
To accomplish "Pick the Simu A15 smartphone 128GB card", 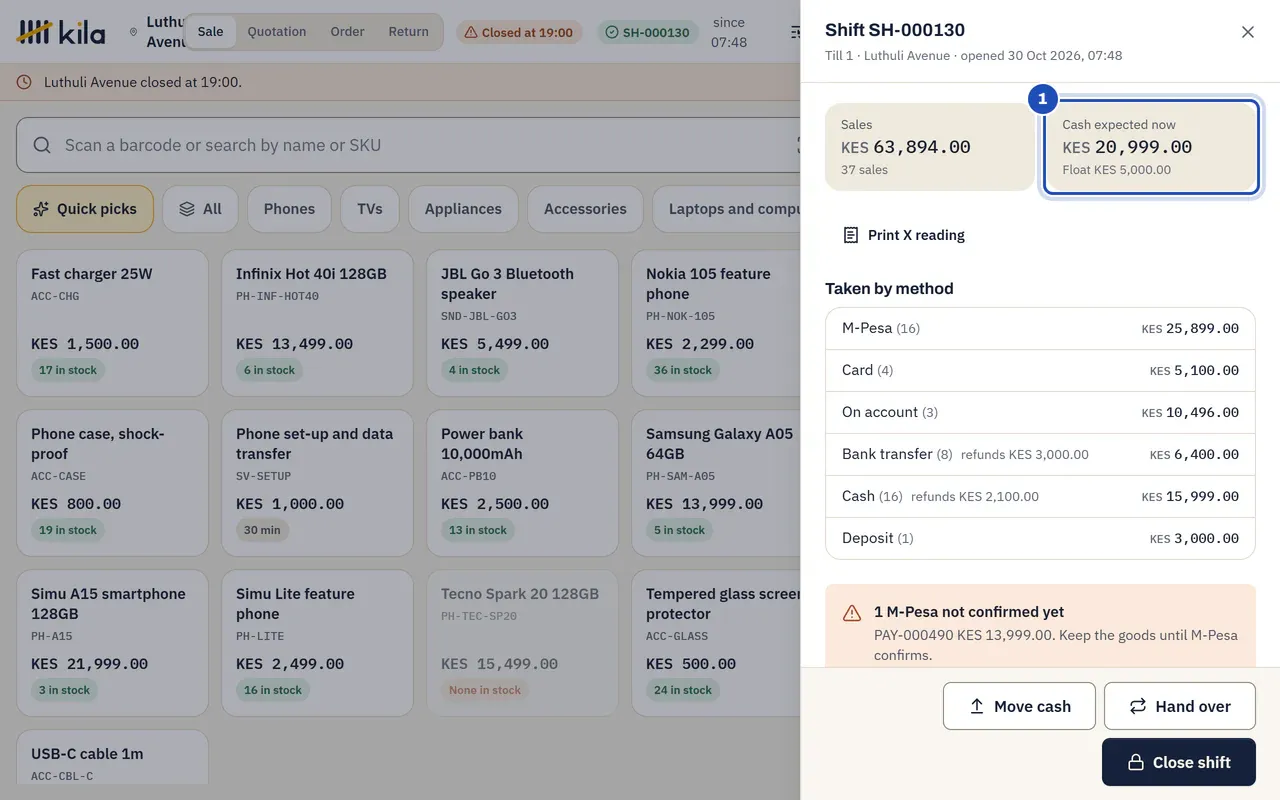I will point(113,643).
